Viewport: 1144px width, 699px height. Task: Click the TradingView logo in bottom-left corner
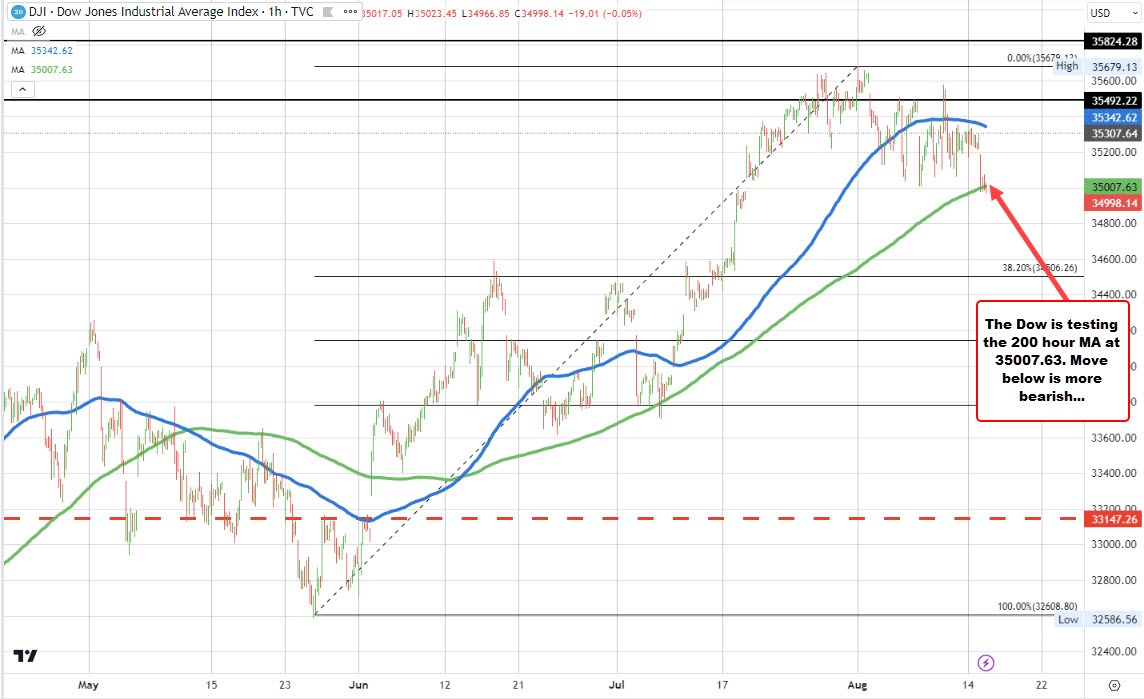coord(25,657)
